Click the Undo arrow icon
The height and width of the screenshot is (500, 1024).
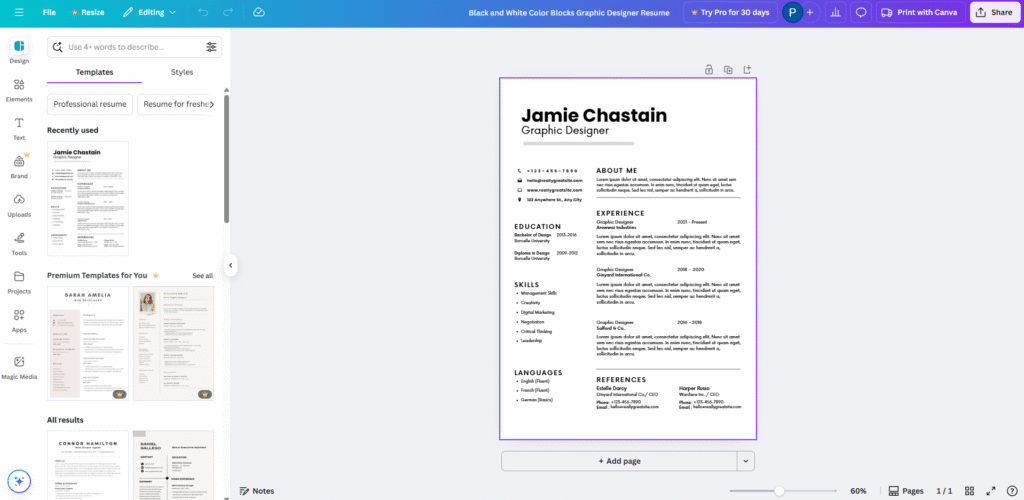pyautogui.click(x=204, y=12)
